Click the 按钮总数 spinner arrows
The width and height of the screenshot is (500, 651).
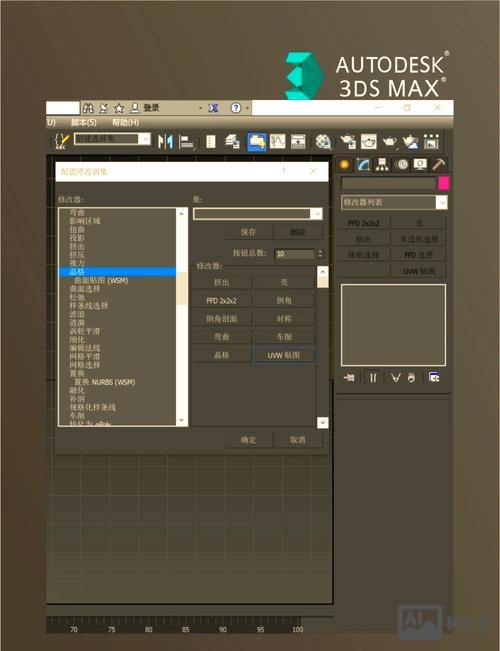pos(320,254)
